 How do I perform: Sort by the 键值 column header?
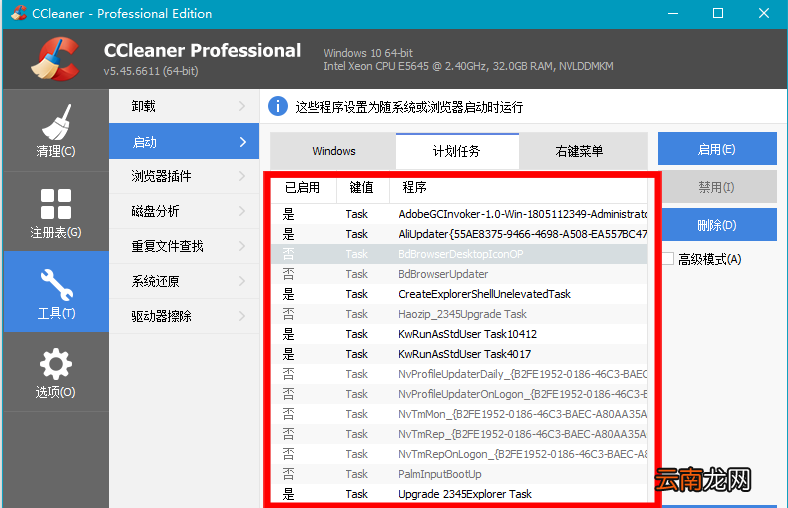362,188
